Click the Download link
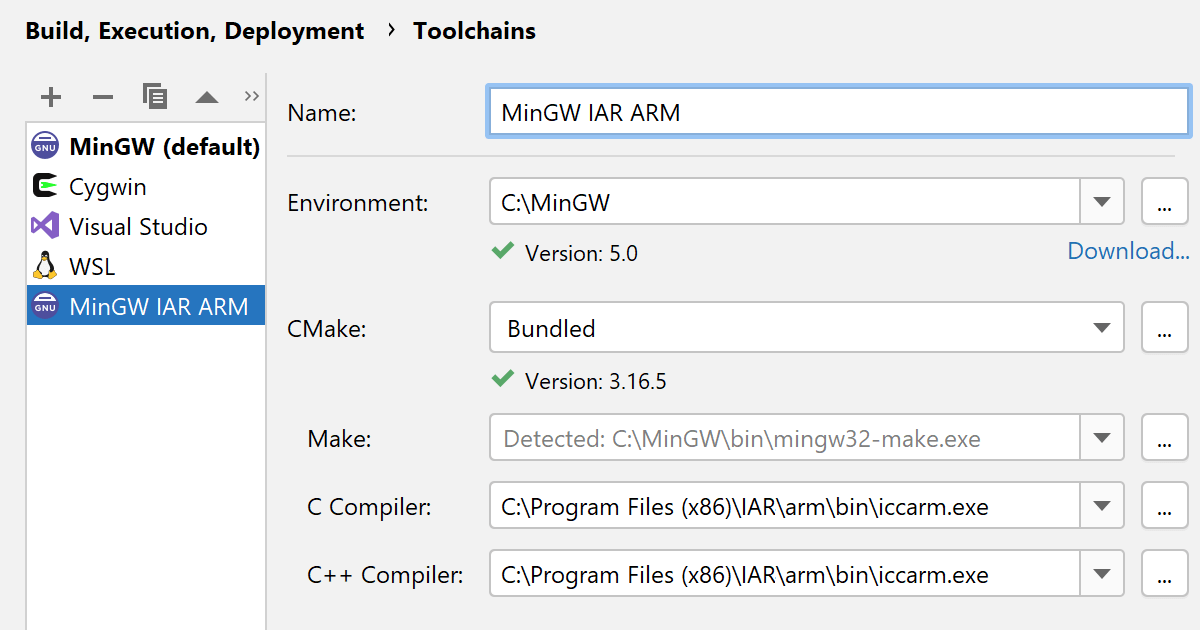 pyautogui.click(x=1128, y=251)
